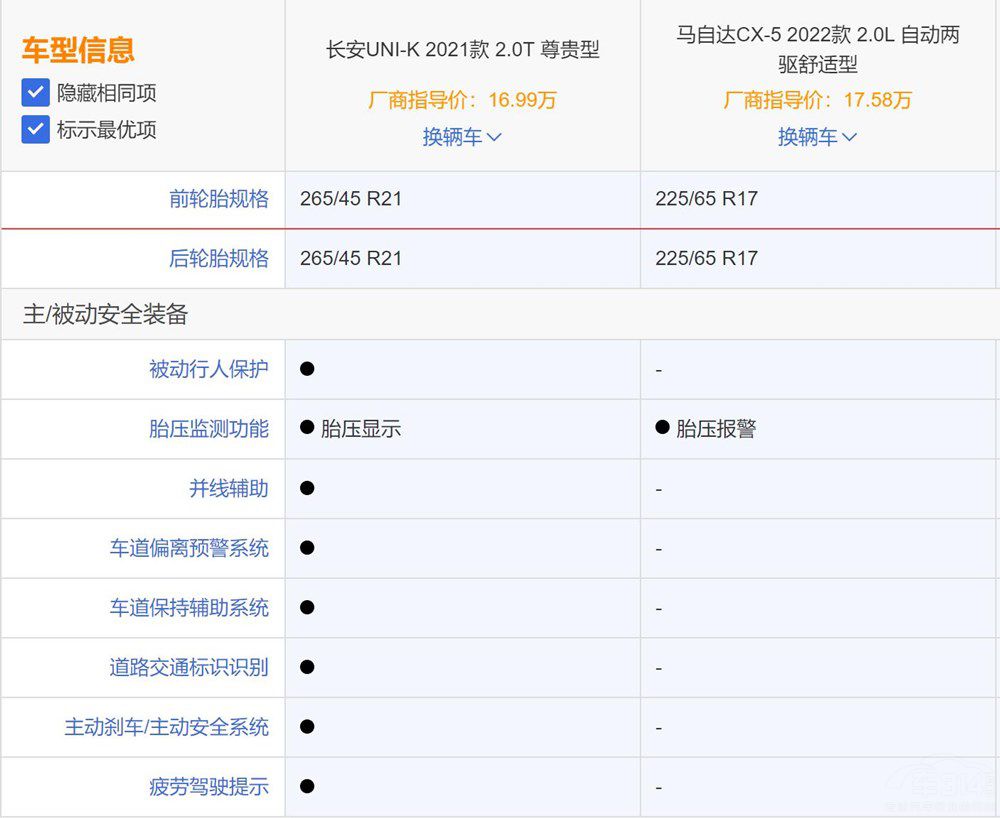Toggle the 标示最优项 checkbox

(x=36, y=129)
